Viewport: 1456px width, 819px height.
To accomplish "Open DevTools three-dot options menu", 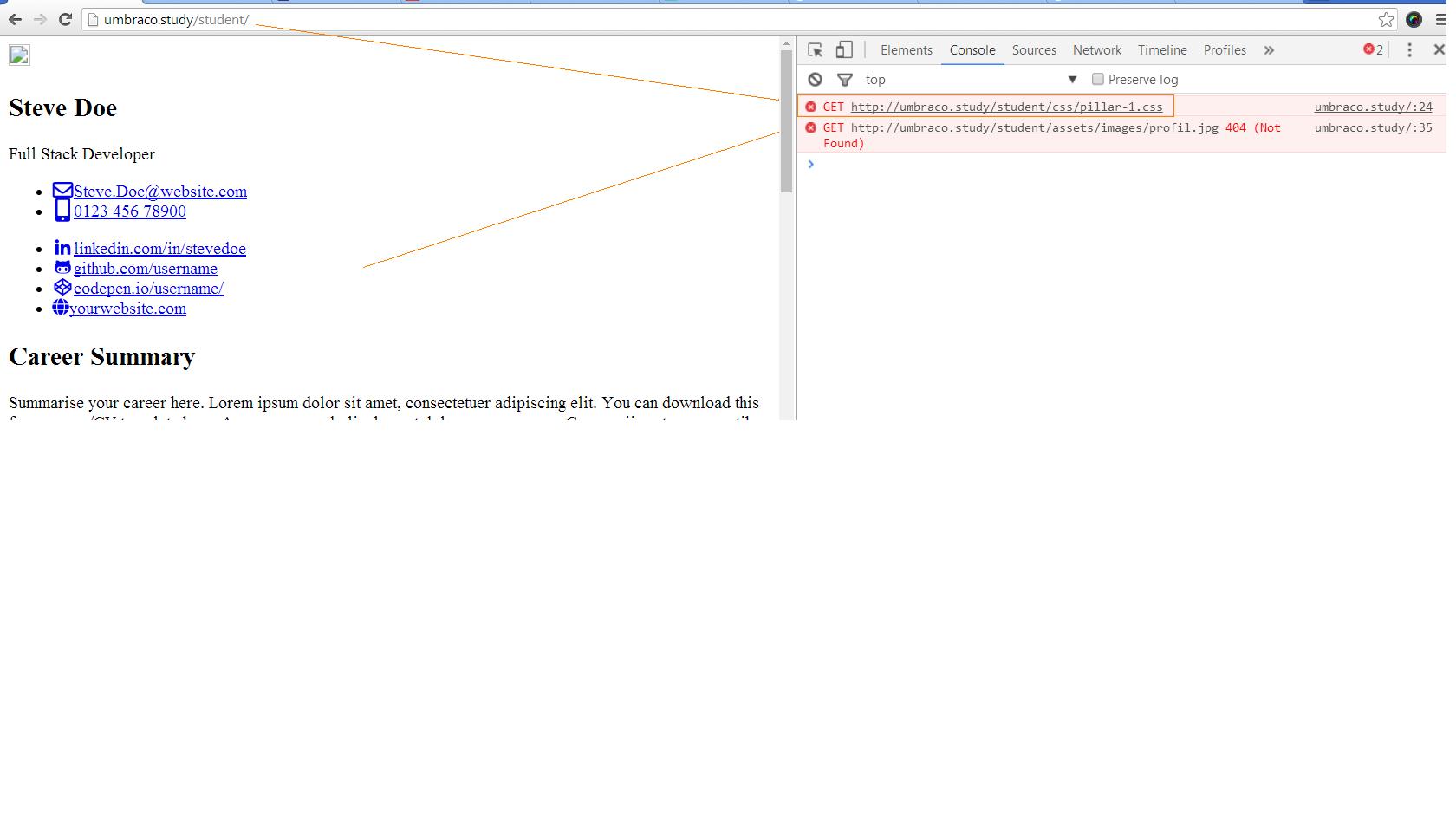I will pyautogui.click(x=1409, y=50).
